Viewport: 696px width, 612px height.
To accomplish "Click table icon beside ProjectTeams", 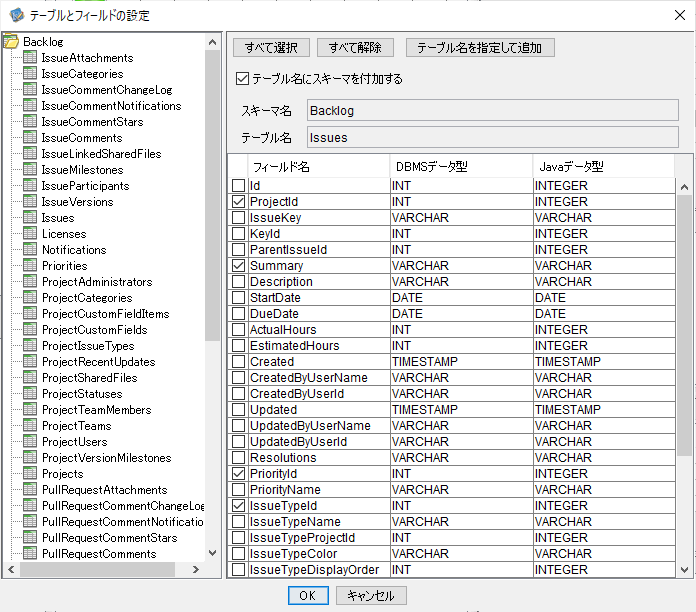I will 30,425.
